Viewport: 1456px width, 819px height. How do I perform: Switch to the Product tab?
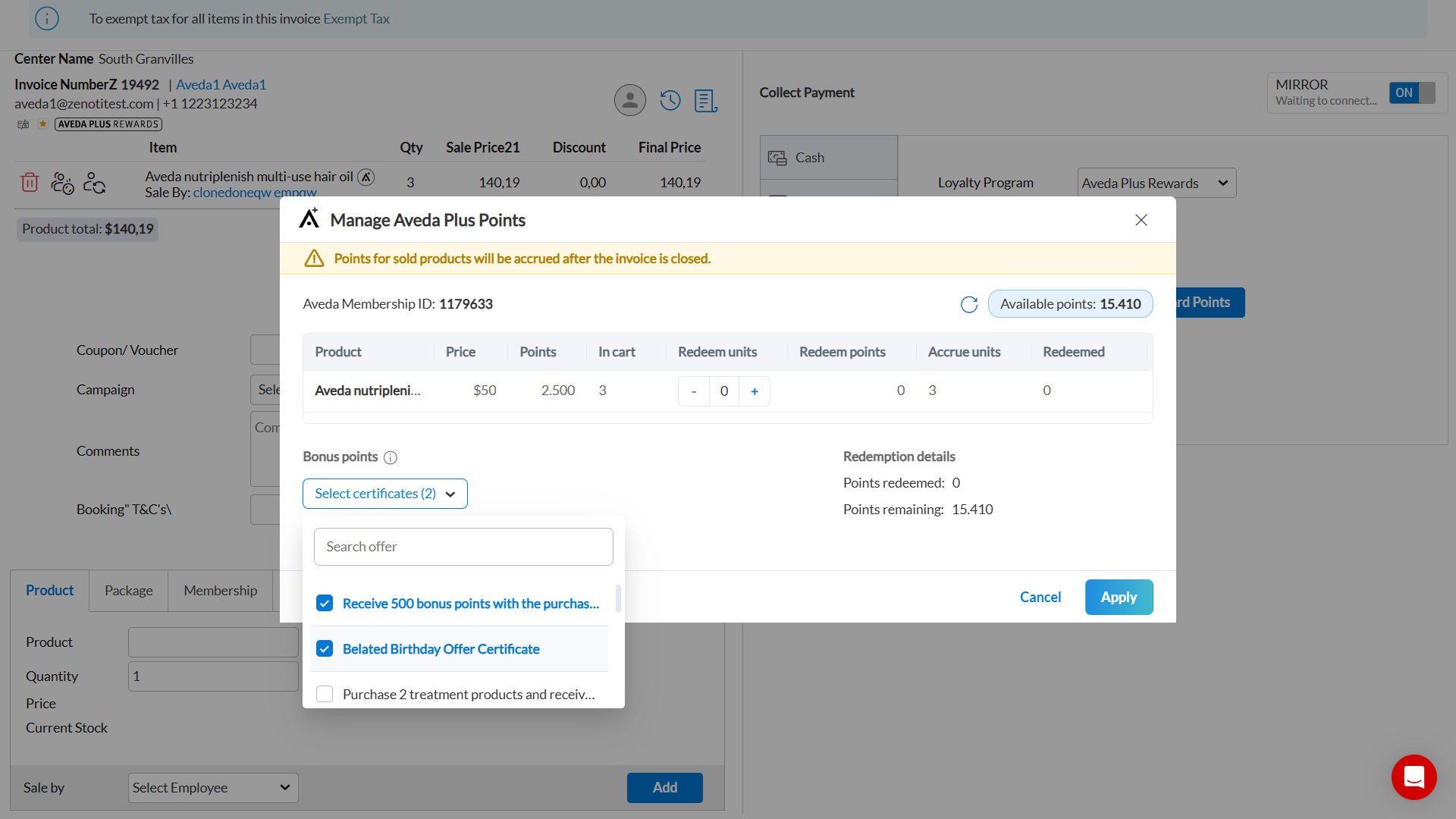pyautogui.click(x=50, y=590)
